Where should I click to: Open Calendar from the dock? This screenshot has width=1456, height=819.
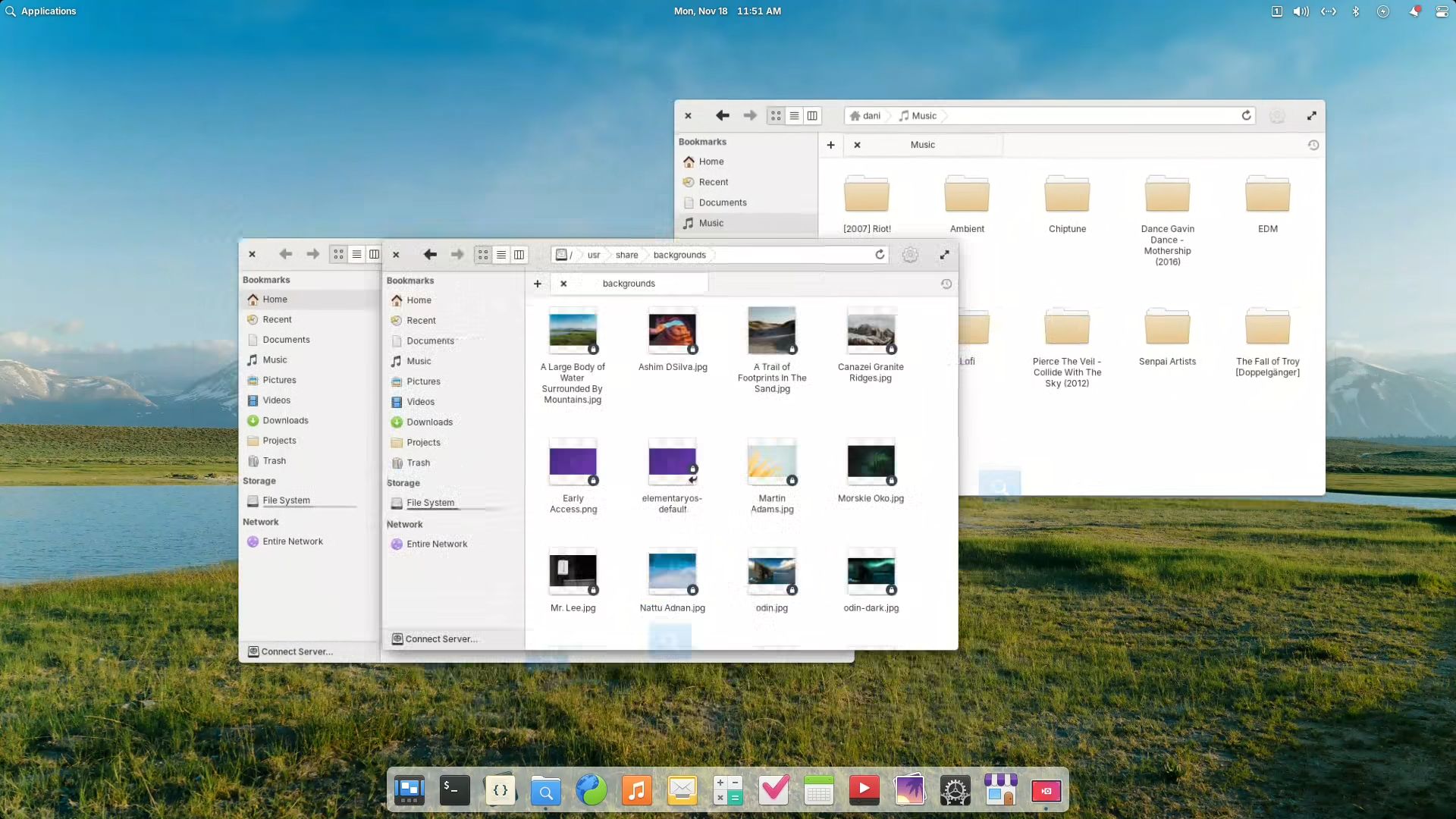point(819,790)
